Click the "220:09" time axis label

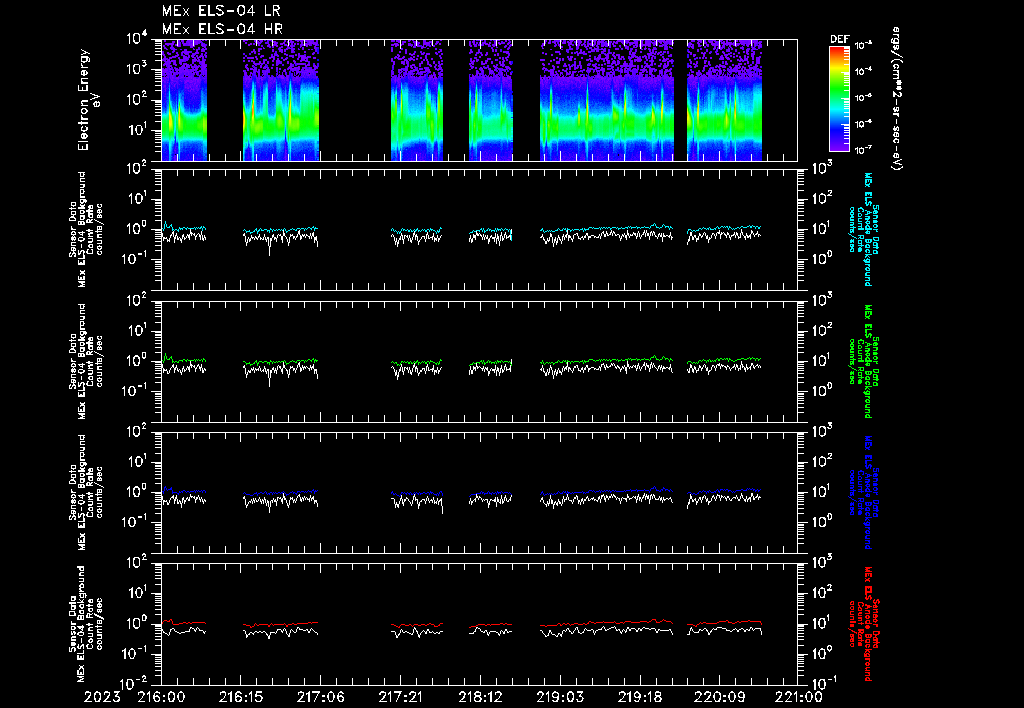tap(719, 697)
